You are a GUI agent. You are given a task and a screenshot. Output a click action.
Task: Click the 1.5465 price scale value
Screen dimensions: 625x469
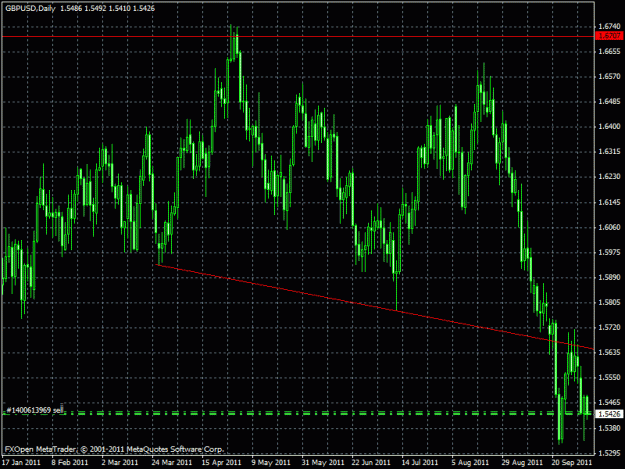[609, 402]
